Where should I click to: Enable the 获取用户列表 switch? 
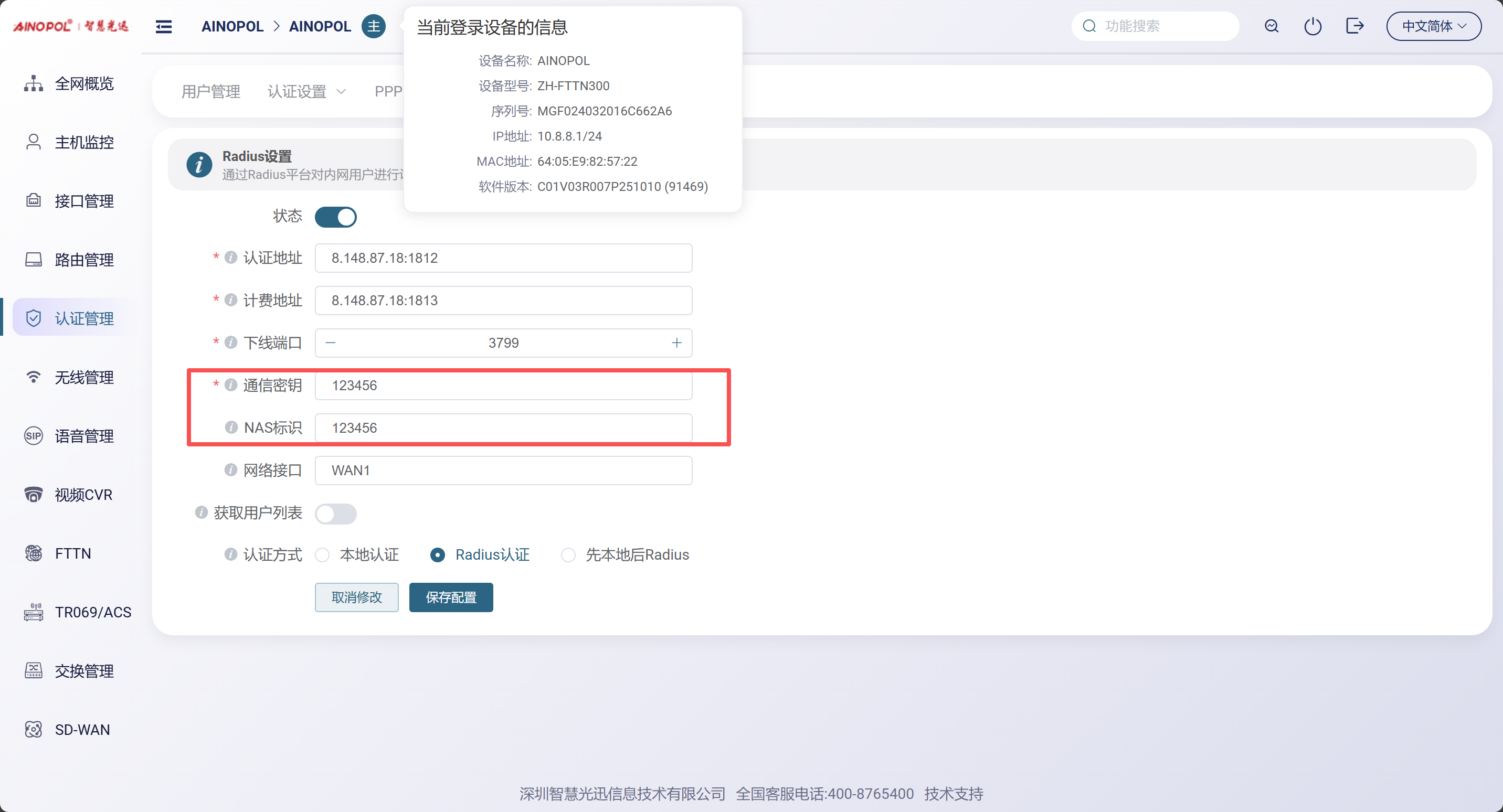(x=335, y=514)
